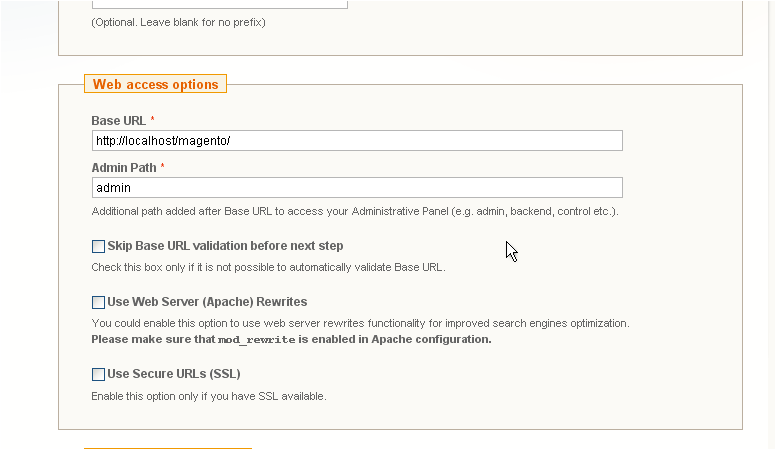Click the red asterisk beside Admin Path
This screenshot has height=450, width=776.
tap(163, 168)
